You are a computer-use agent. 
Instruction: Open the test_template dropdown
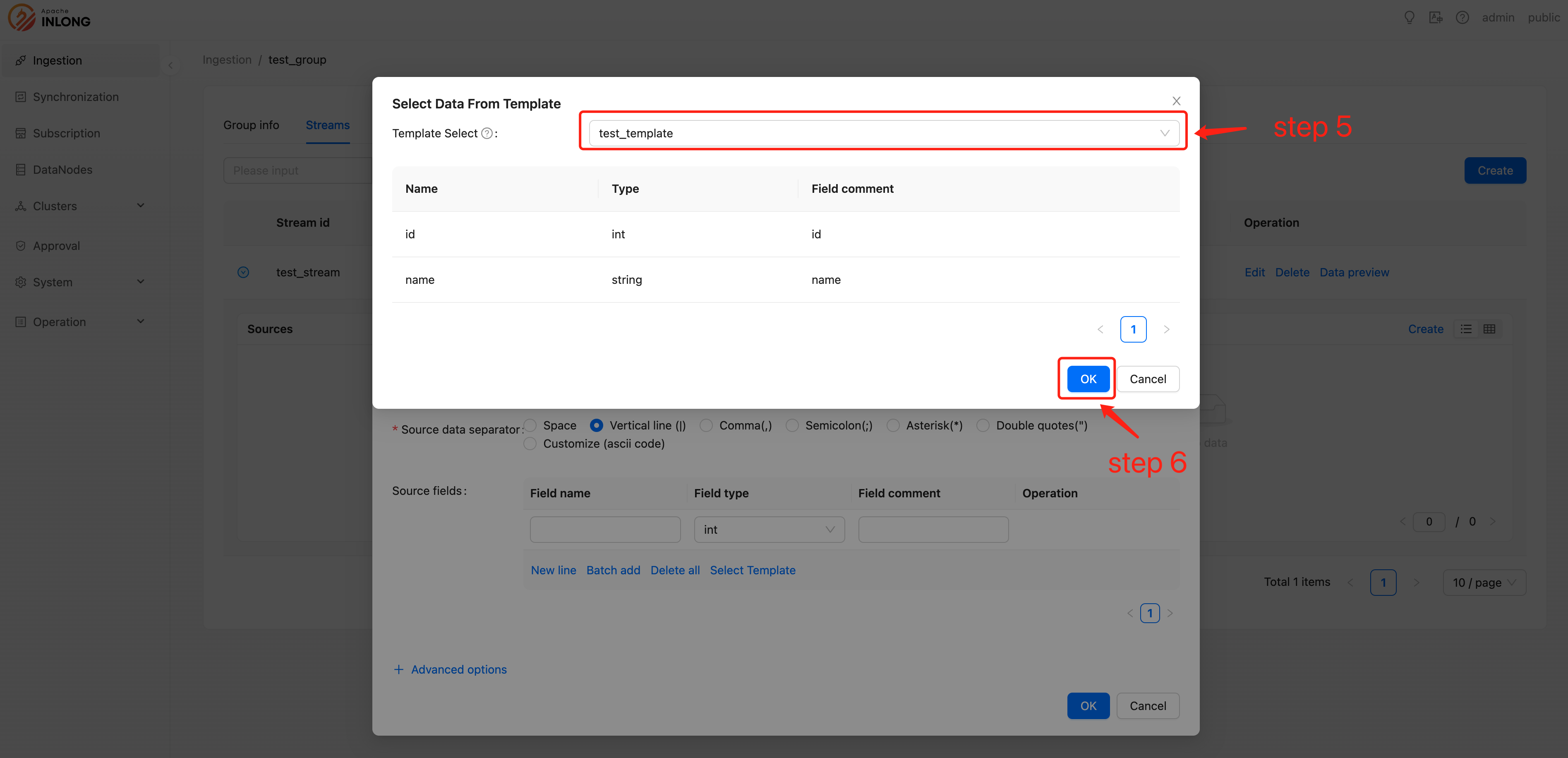coord(883,133)
